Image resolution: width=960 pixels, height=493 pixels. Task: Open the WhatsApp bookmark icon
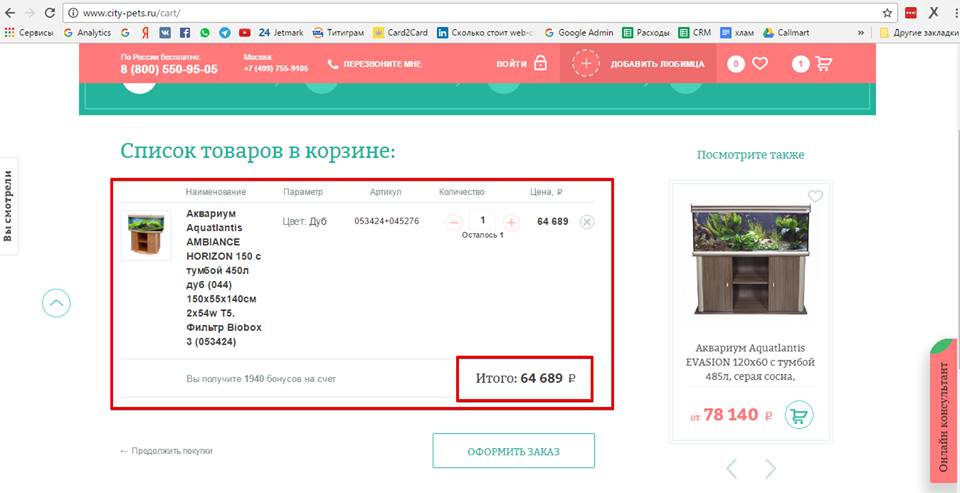pyautogui.click(x=204, y=32)
